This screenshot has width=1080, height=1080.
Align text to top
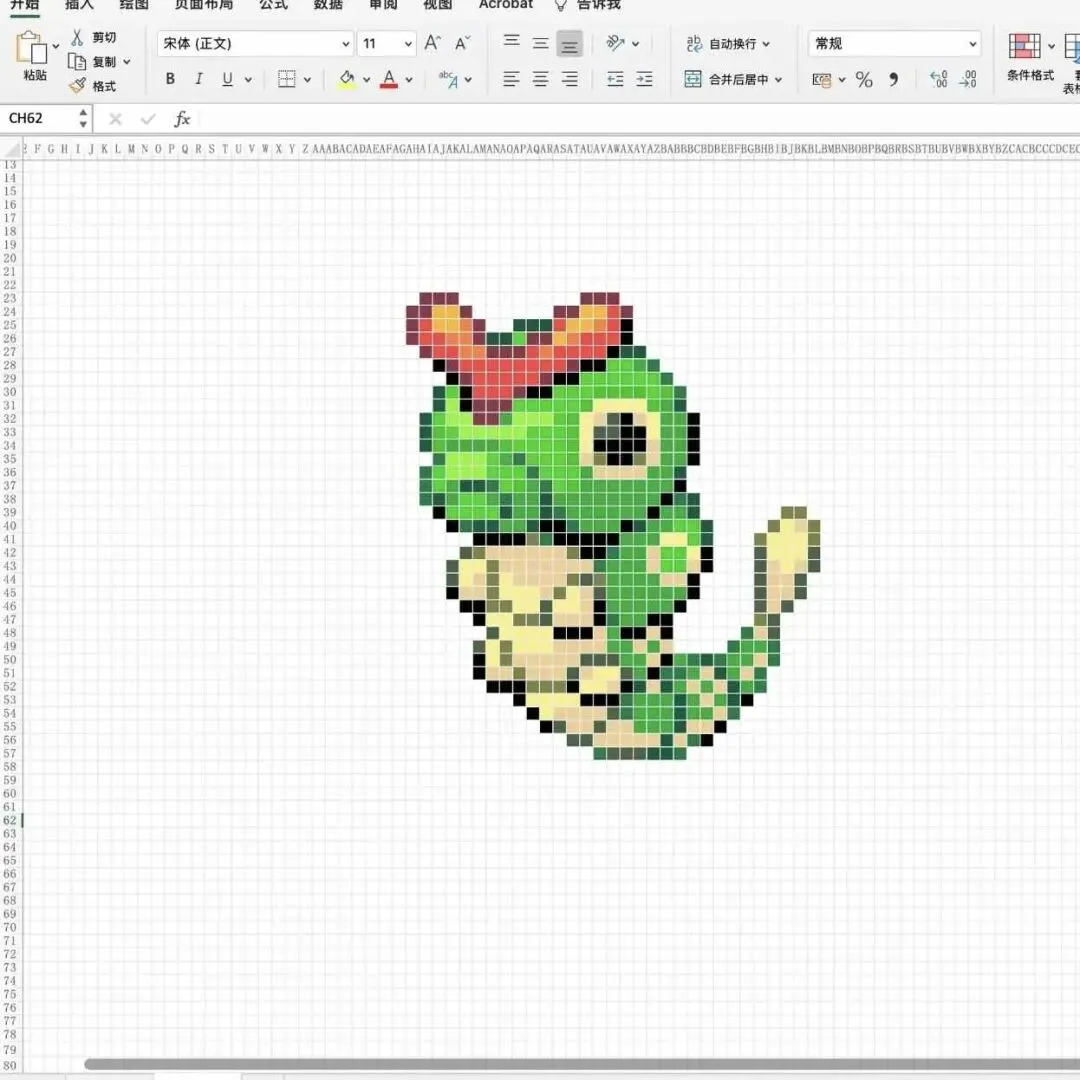coord(511,43)
